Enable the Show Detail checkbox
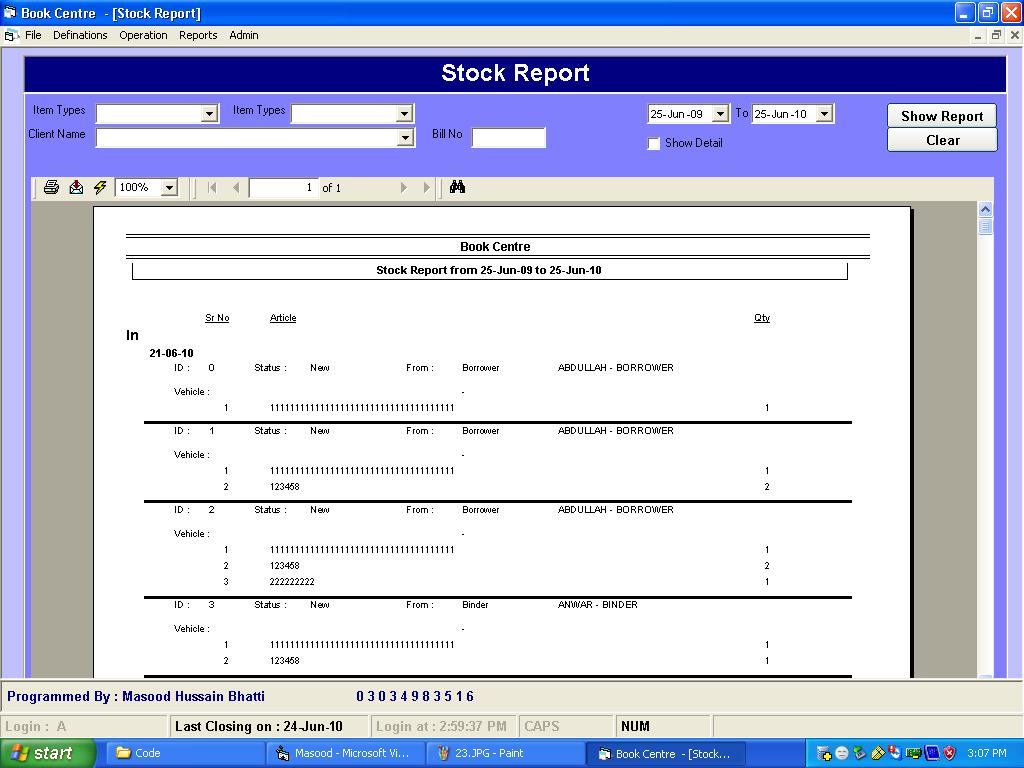This screenshot has height=768, width=1024. (x=653, y=144)
